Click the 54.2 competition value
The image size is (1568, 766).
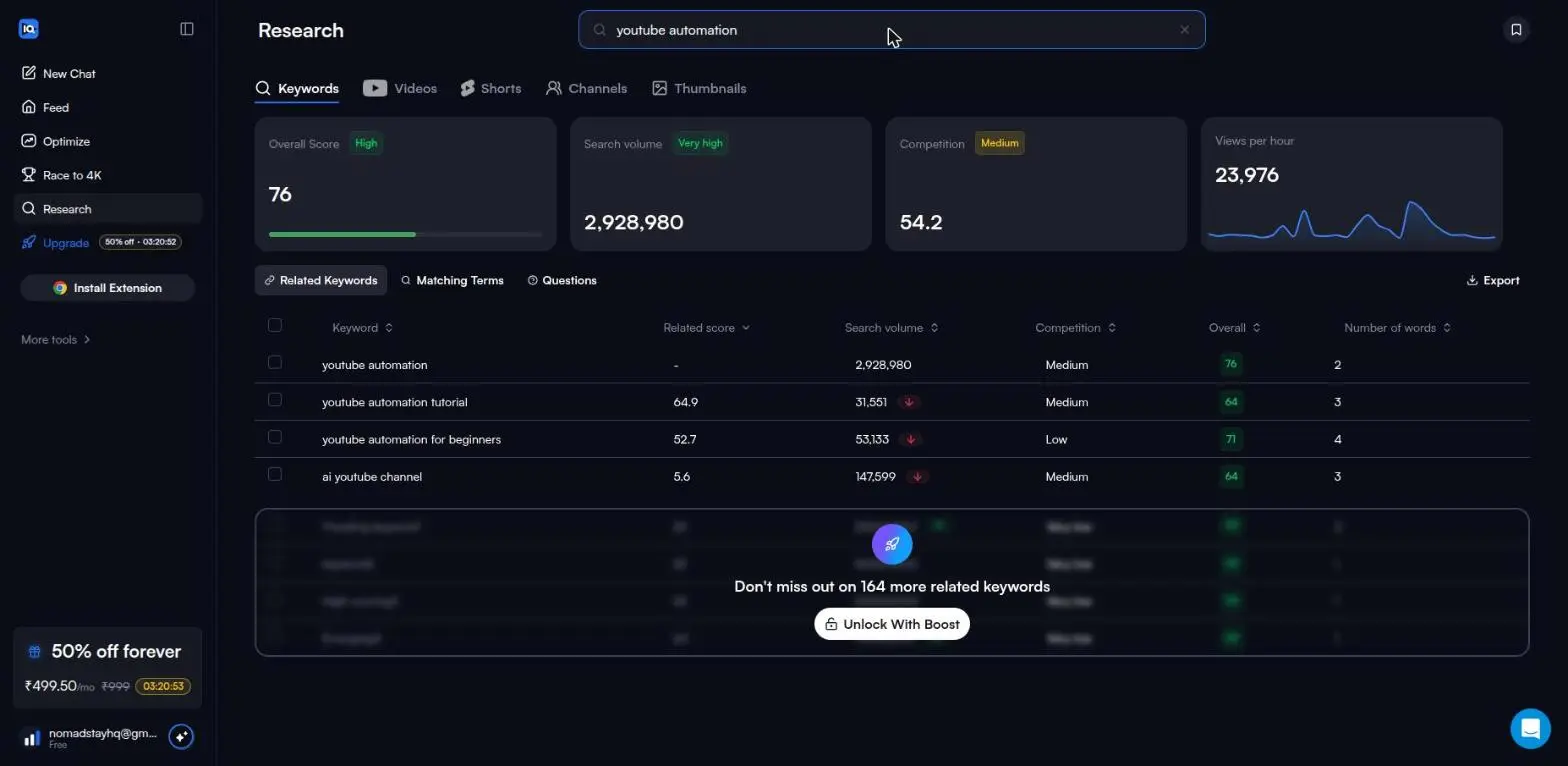921,222
